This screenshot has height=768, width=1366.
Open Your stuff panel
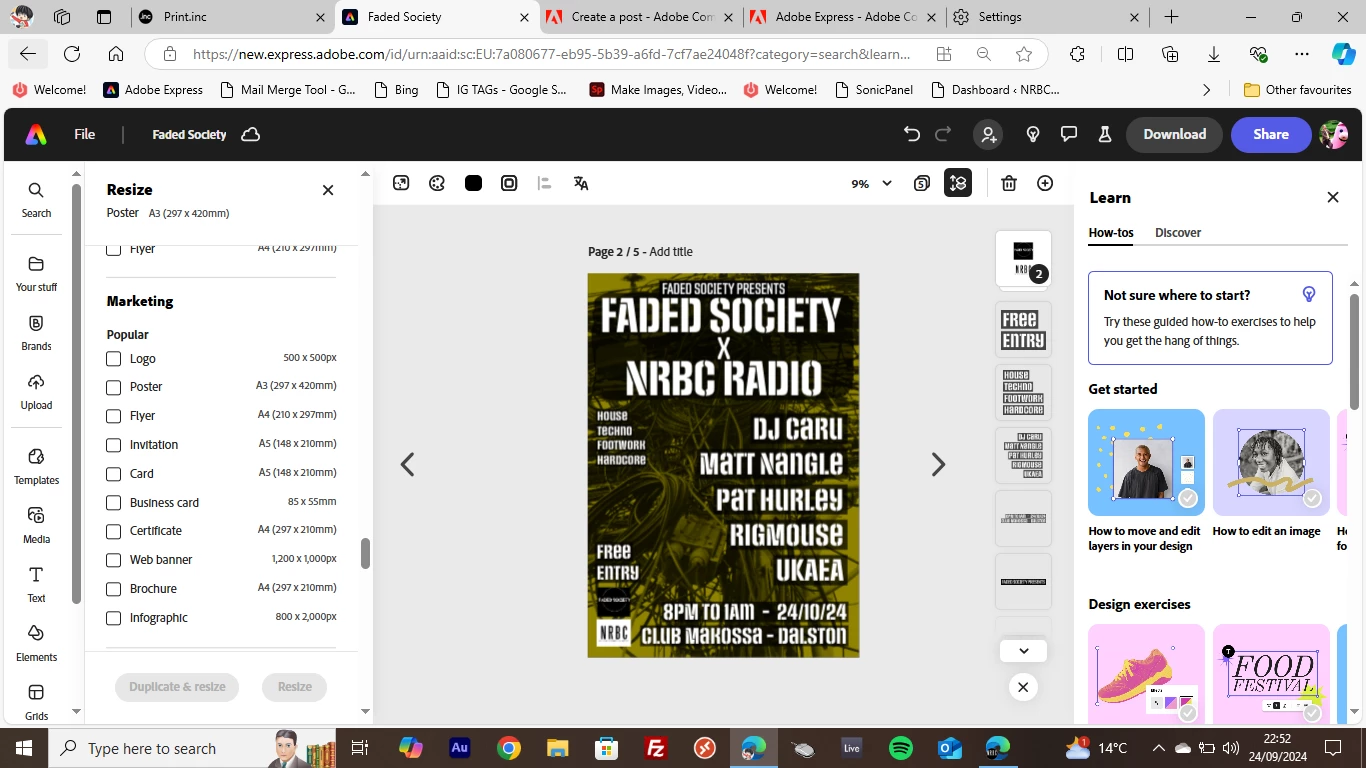pyautogui.click(x=36, y=274)
